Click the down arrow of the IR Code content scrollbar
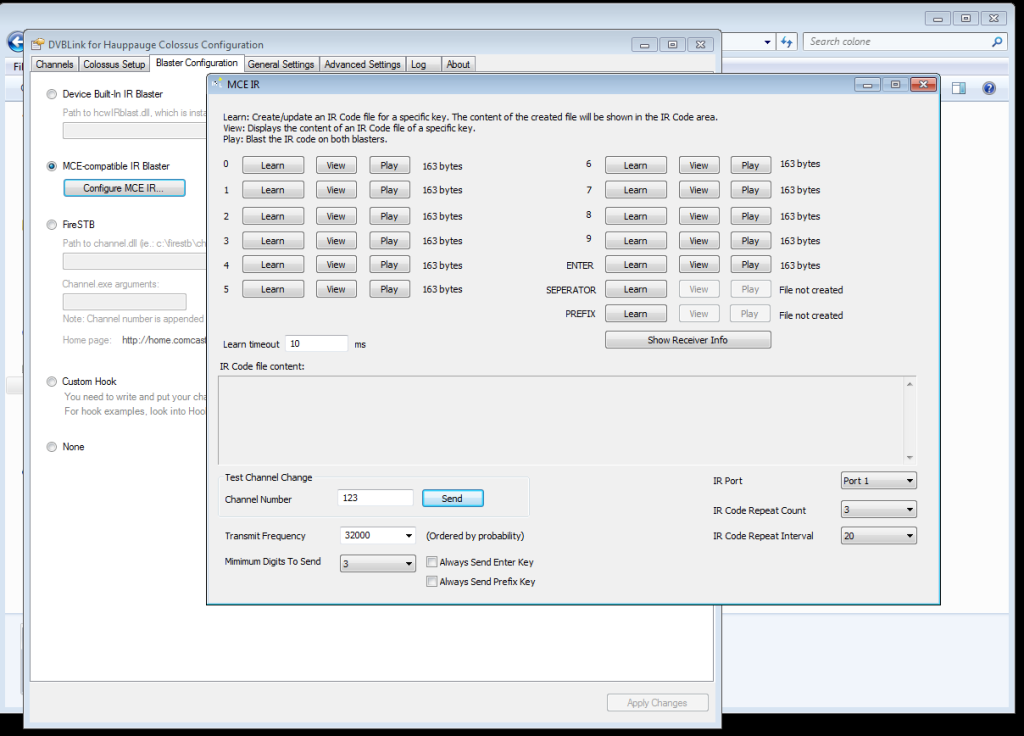Viewport: 1024px width, 736px height. point(910,457)
